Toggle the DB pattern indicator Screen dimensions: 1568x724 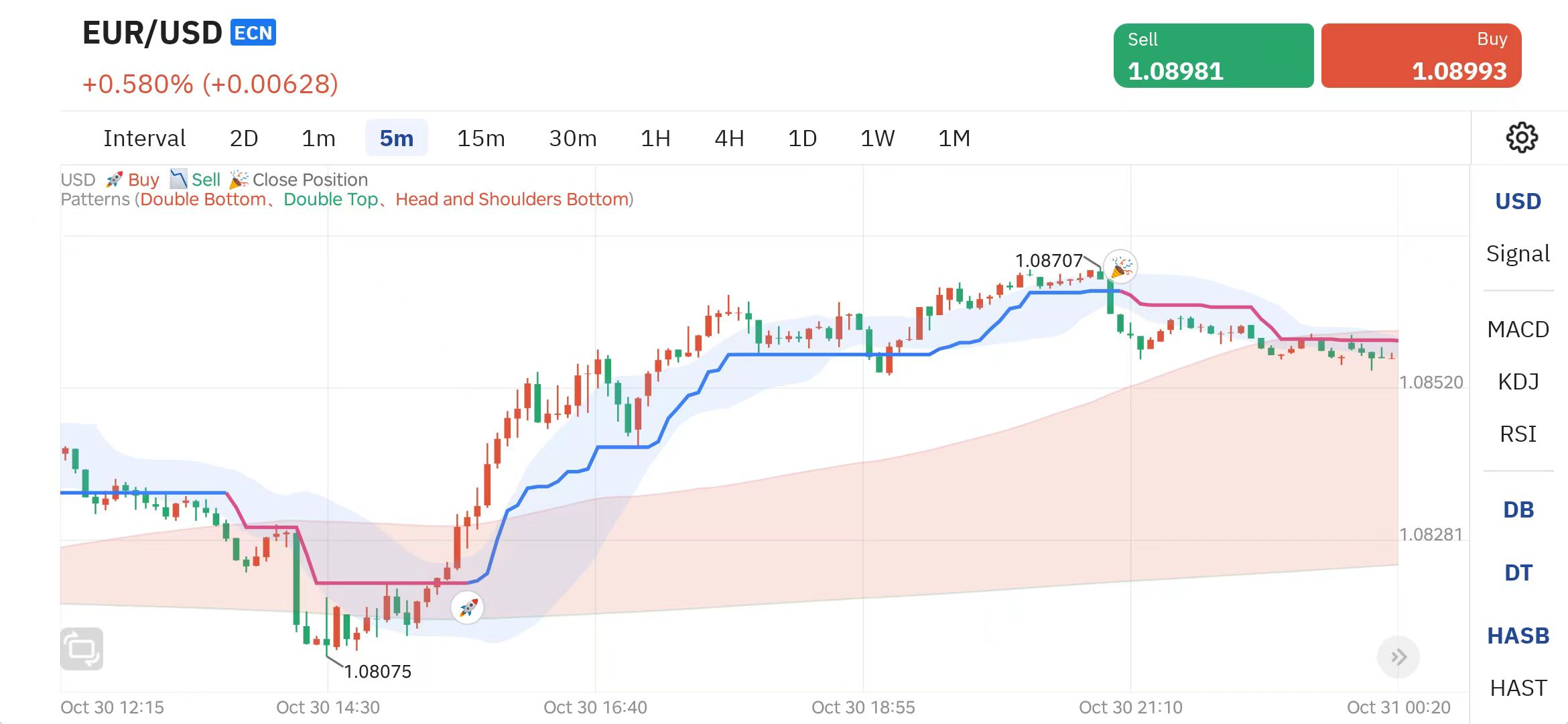[1518, 509]
